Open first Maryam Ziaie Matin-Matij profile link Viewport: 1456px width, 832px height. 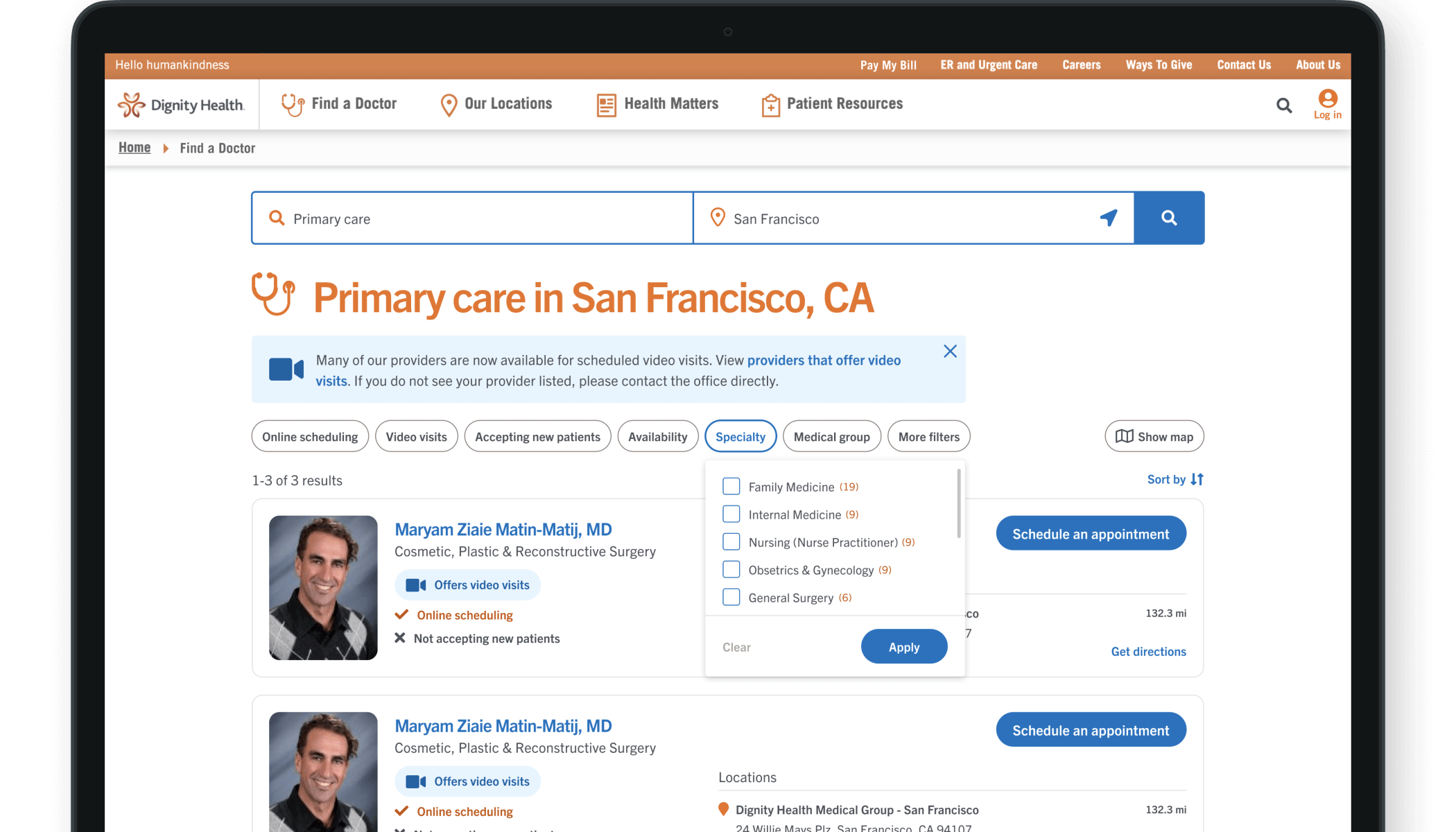tap(503, 529)
